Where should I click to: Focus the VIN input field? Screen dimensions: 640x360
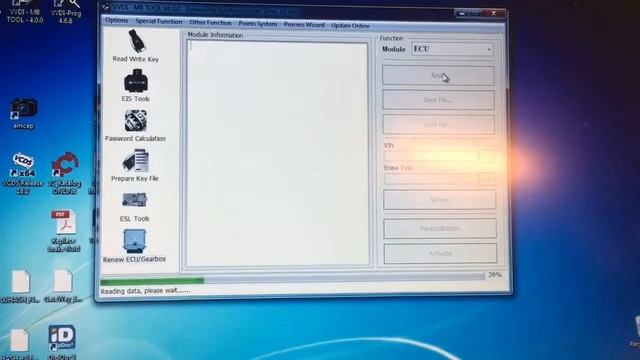click(x=431, y=156)
